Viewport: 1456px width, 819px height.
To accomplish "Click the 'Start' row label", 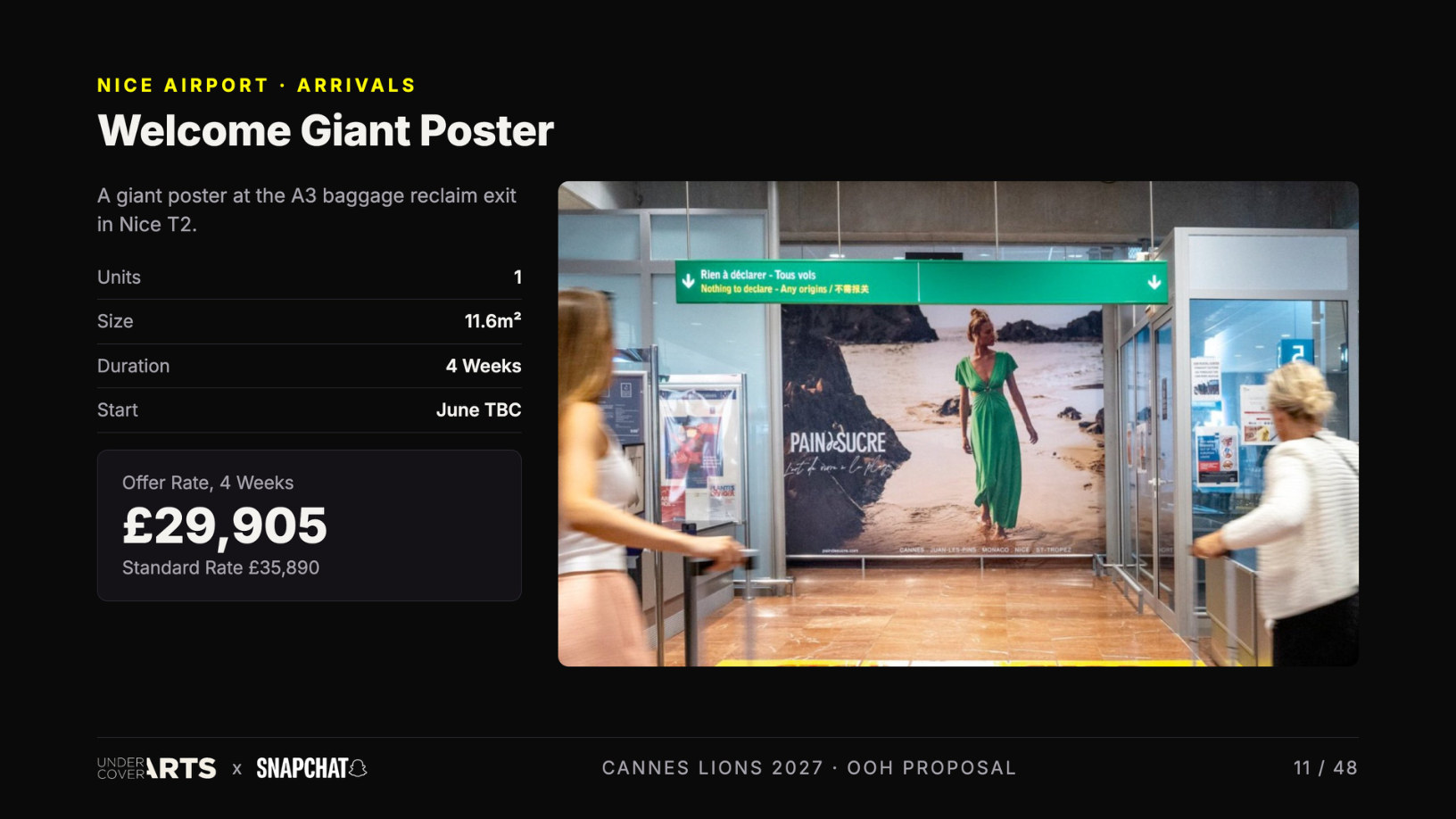I will pos(118,409).
